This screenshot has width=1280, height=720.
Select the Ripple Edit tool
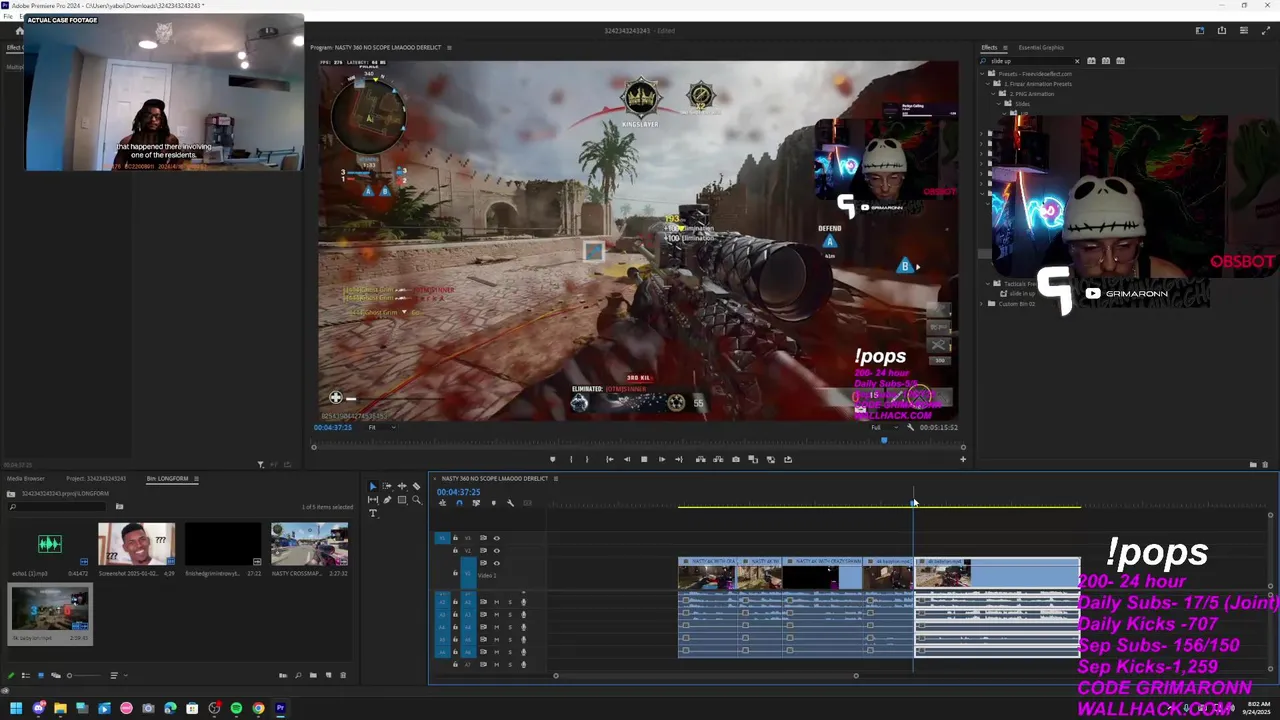(402, 486)
